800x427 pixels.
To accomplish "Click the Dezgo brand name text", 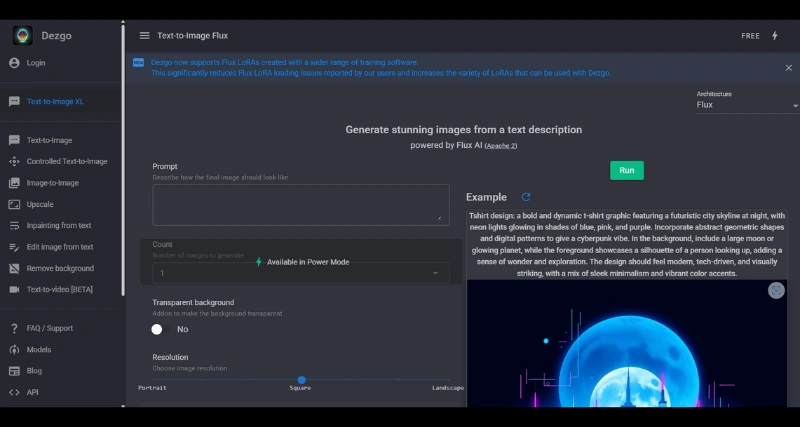I will click(x=56, y=36).
